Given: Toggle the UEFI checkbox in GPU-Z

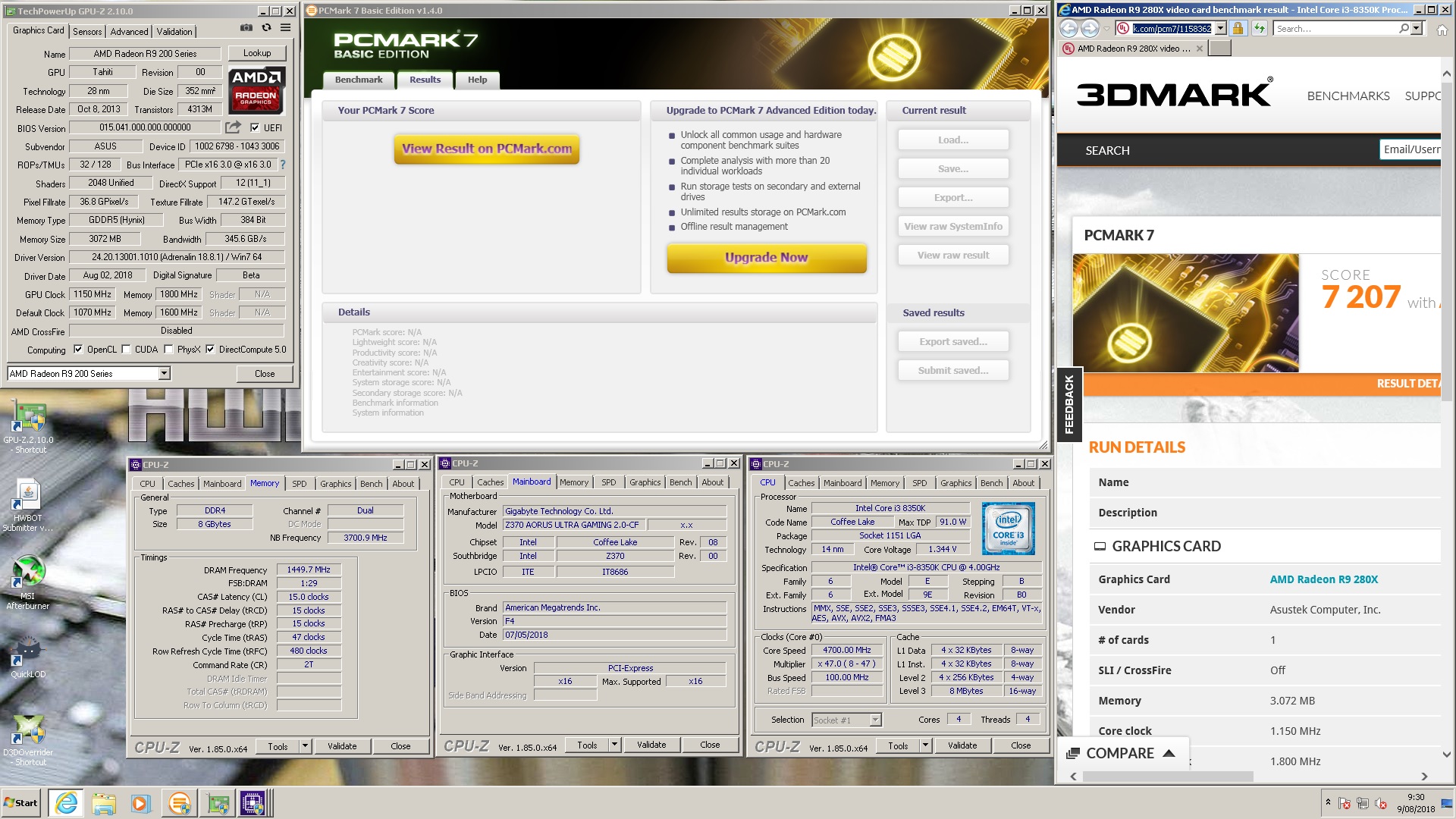Looking at the screenshot, I should coord(255,127).
